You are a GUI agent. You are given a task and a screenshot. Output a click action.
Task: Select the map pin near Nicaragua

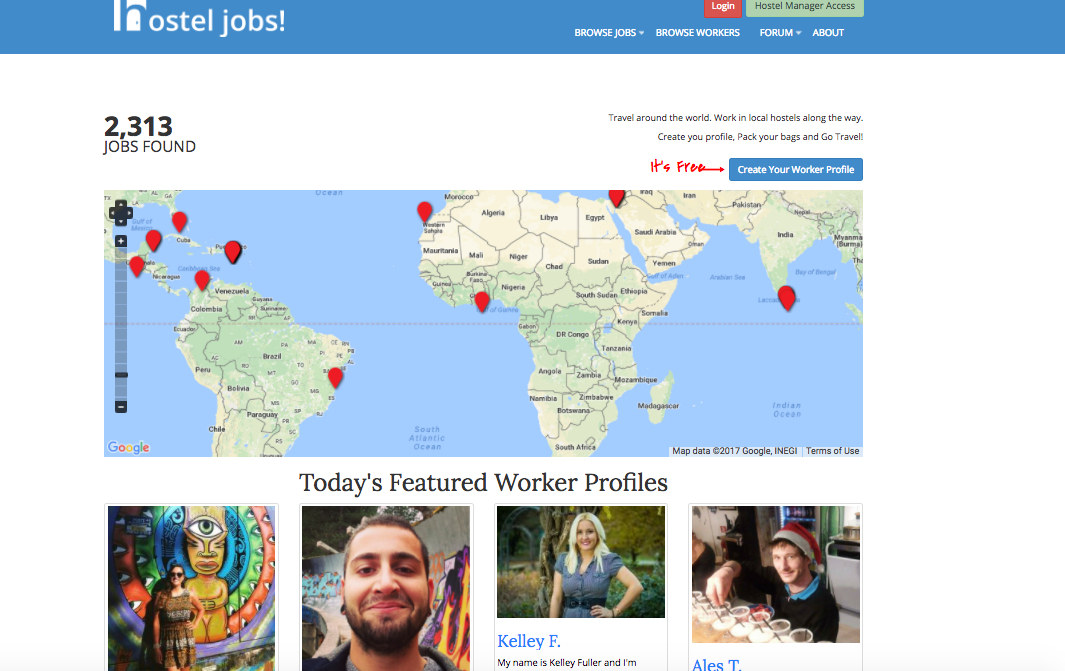click(x=137, y=266)
